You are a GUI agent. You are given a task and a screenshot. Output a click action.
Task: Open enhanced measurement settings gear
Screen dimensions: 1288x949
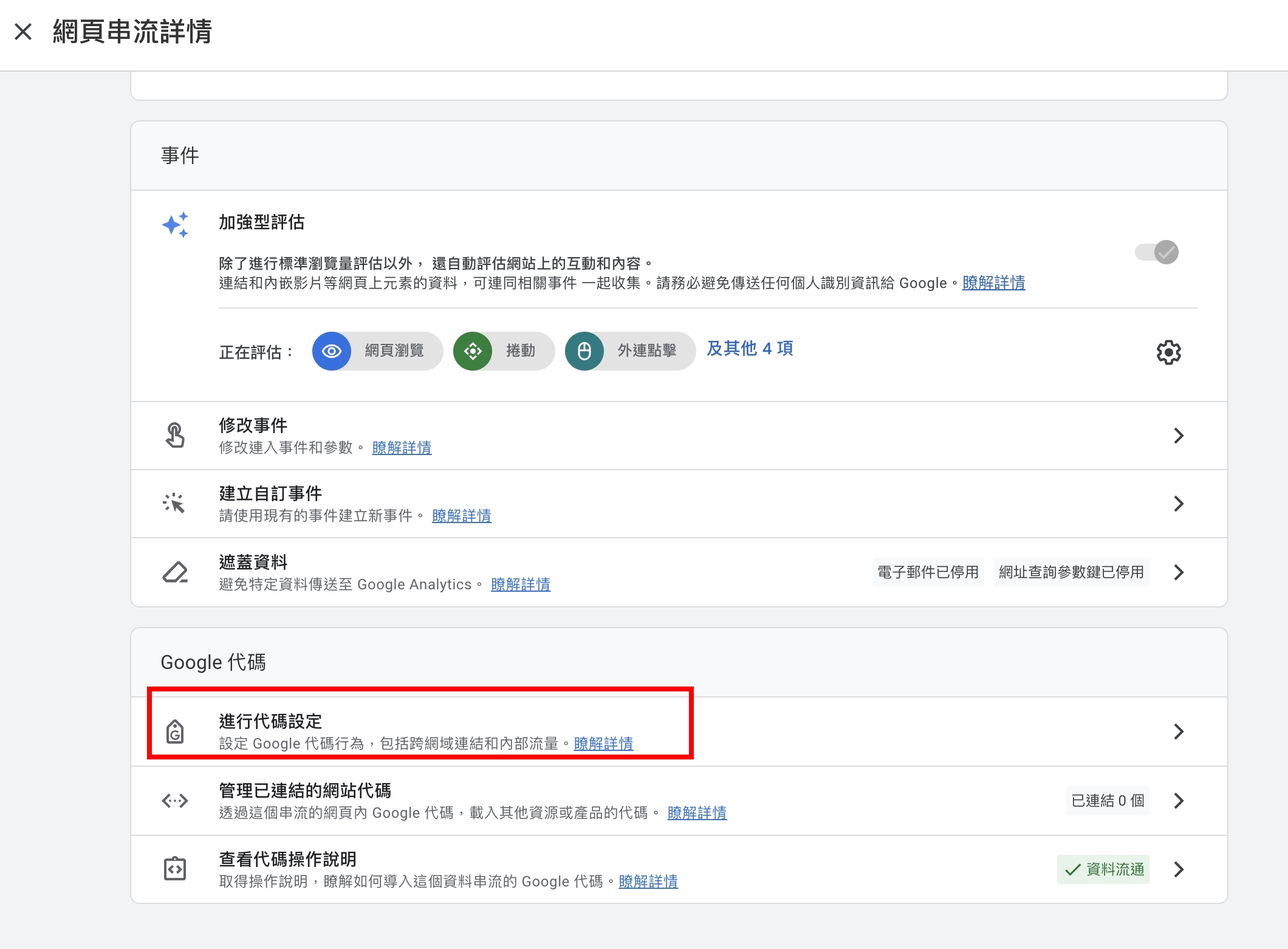(1168, 352)
